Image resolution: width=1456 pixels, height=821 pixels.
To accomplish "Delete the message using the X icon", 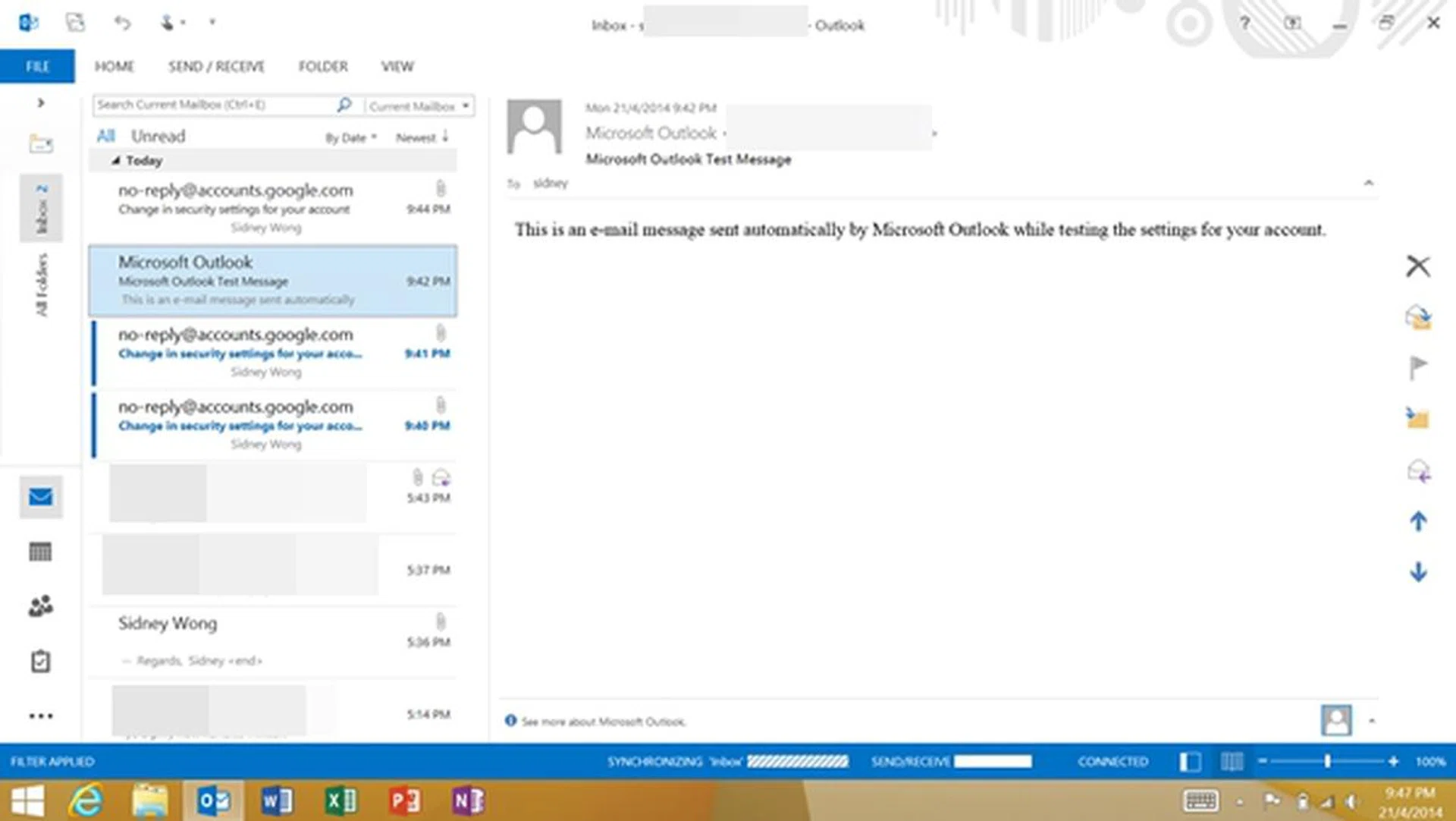I will (x=1417, y=266).
